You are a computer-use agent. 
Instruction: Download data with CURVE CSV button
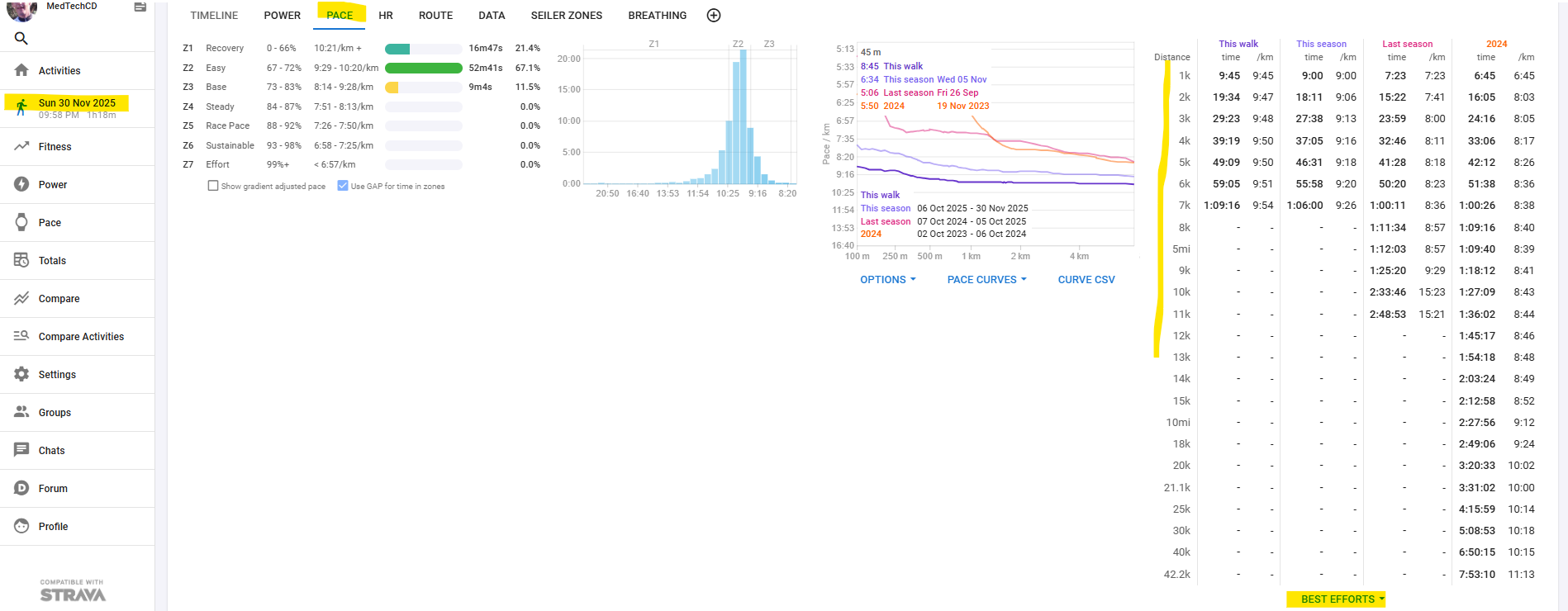click(x=1086, y=280)
